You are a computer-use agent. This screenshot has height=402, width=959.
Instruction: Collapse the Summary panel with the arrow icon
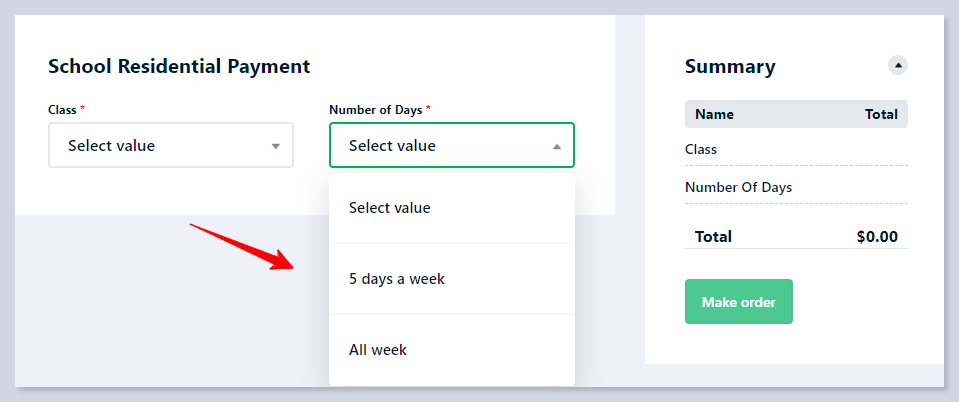(x=898, y=66)
